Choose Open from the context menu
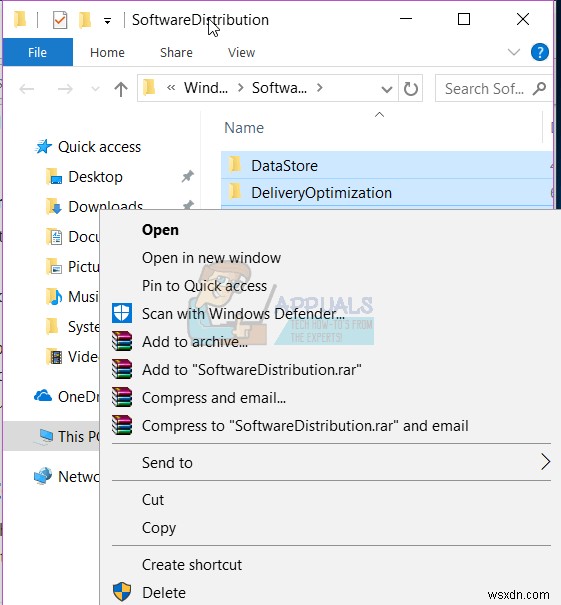561x605 pixels. point(160,230)
